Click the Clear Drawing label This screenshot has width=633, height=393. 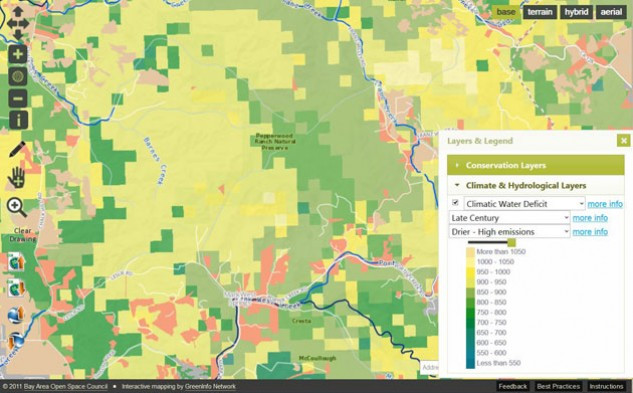tap(23, 235)
